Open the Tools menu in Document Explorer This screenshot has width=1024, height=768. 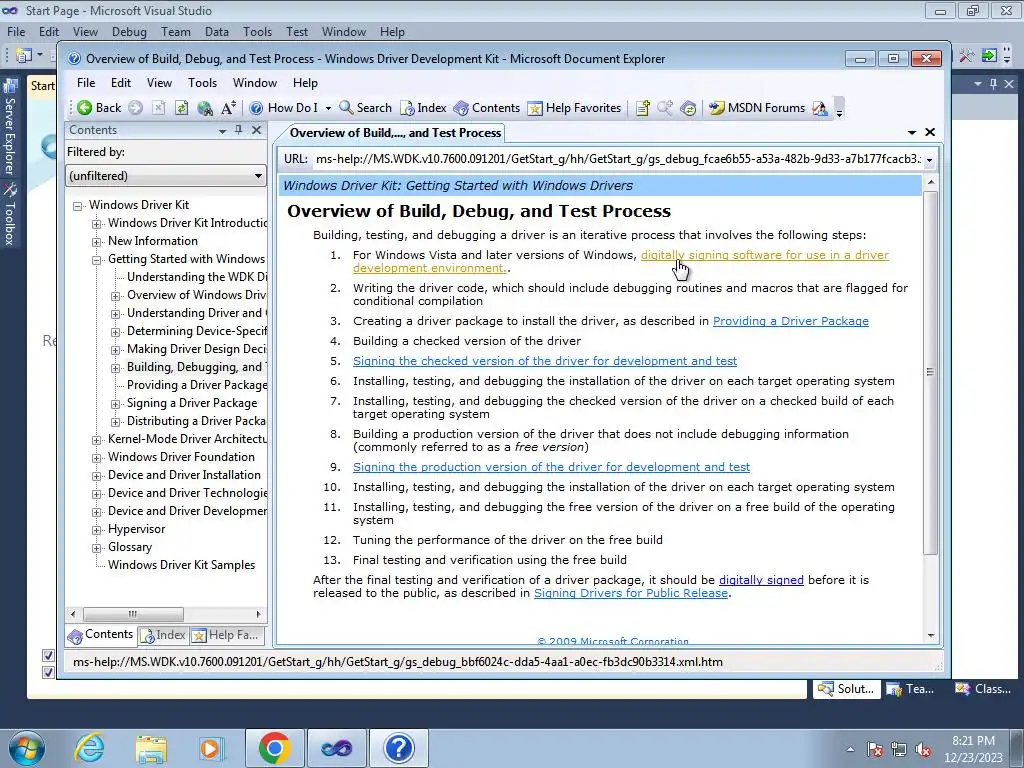click(202, 83)
